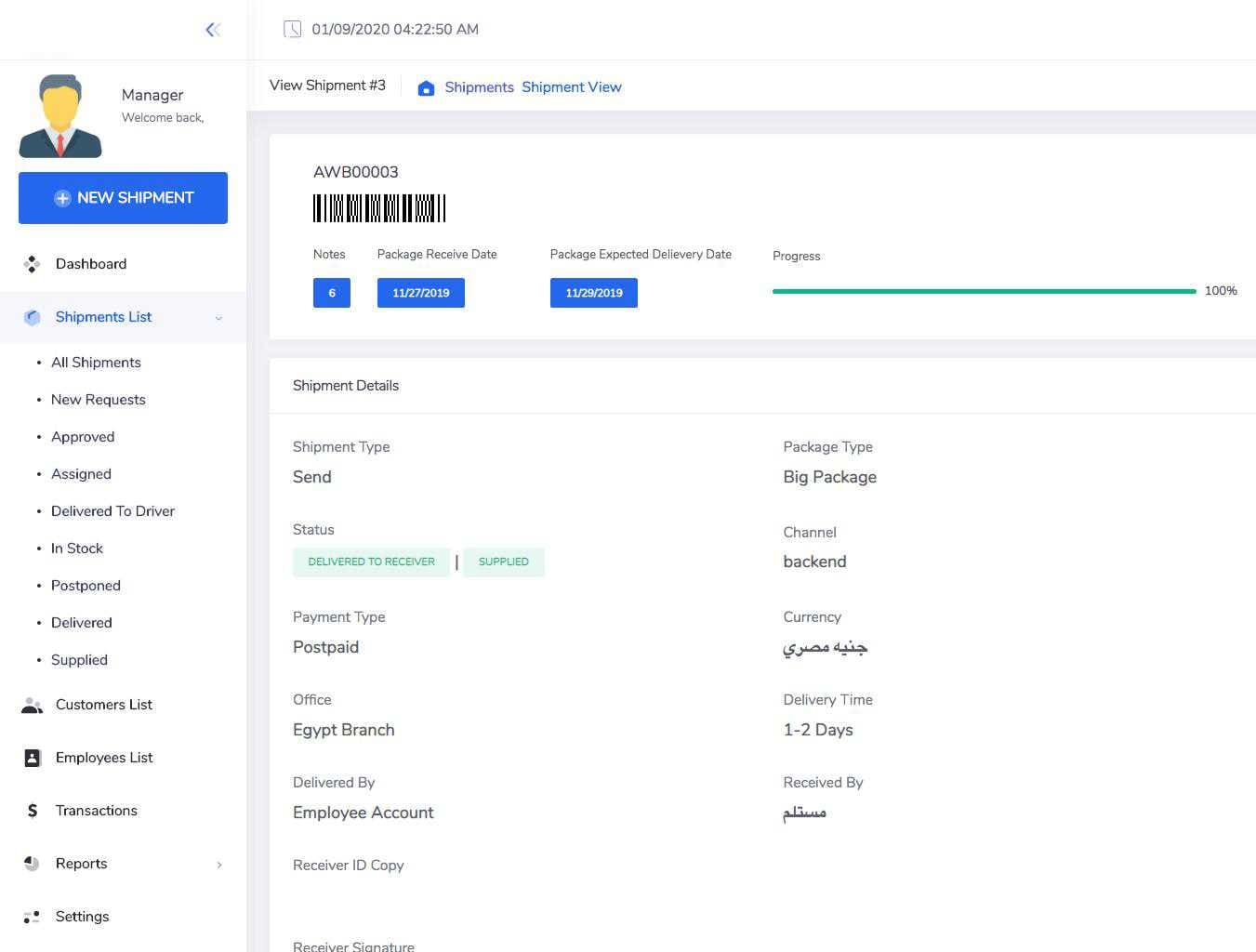Click the Settings icon in sidebar
The height and width of the screenshot is (952, 1256).
pyautogui.click(x=32, y=917)
